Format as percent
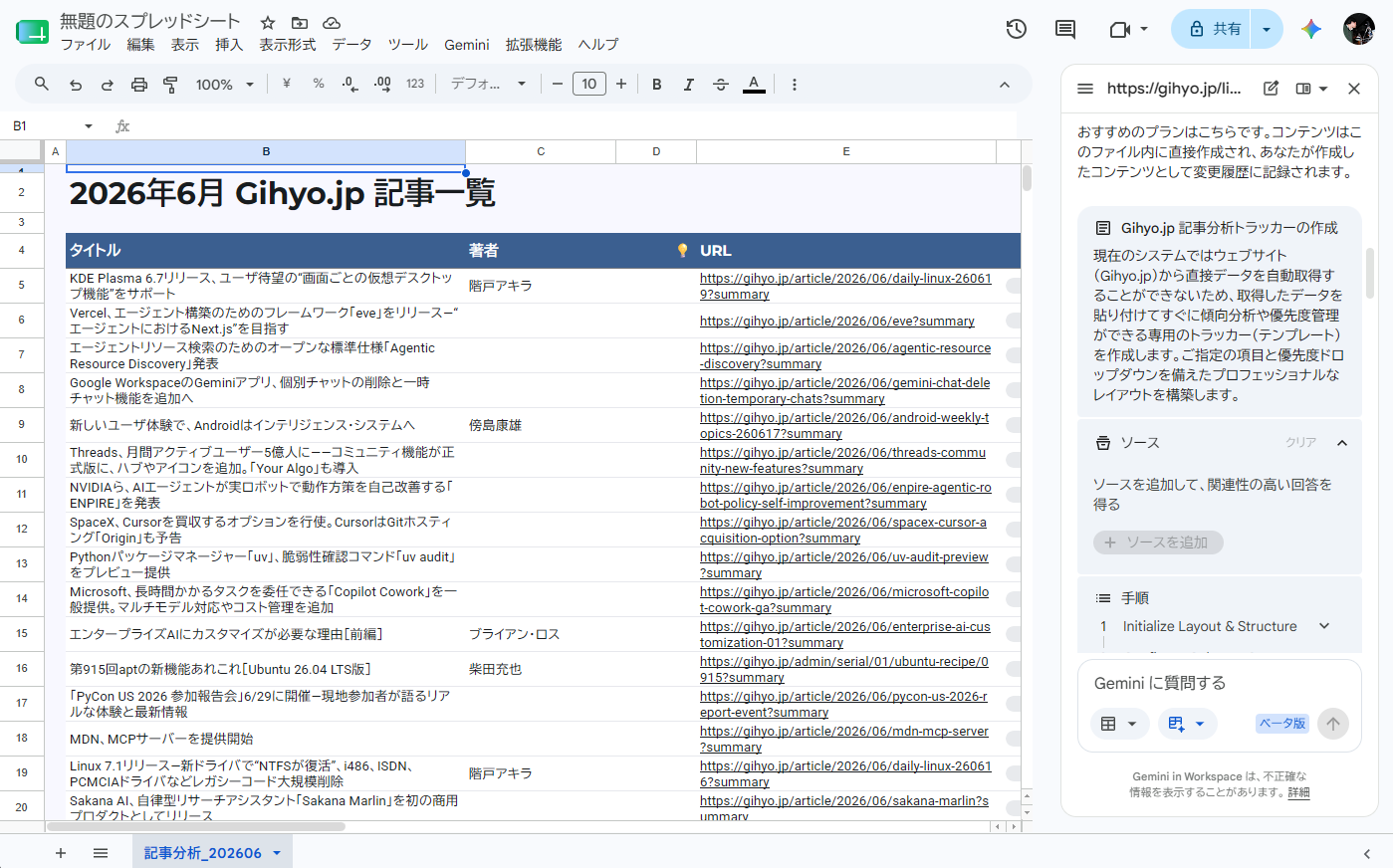This screenshot has height=868, width=1393. click(x=319, y=85)
